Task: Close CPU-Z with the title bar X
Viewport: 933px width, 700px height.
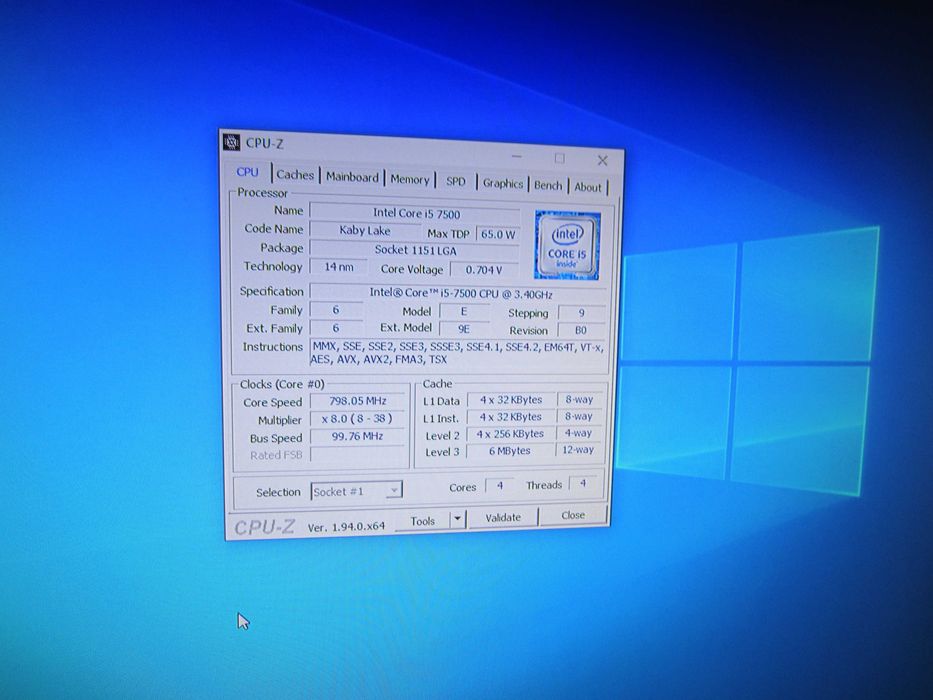Action: pos(602,161)
